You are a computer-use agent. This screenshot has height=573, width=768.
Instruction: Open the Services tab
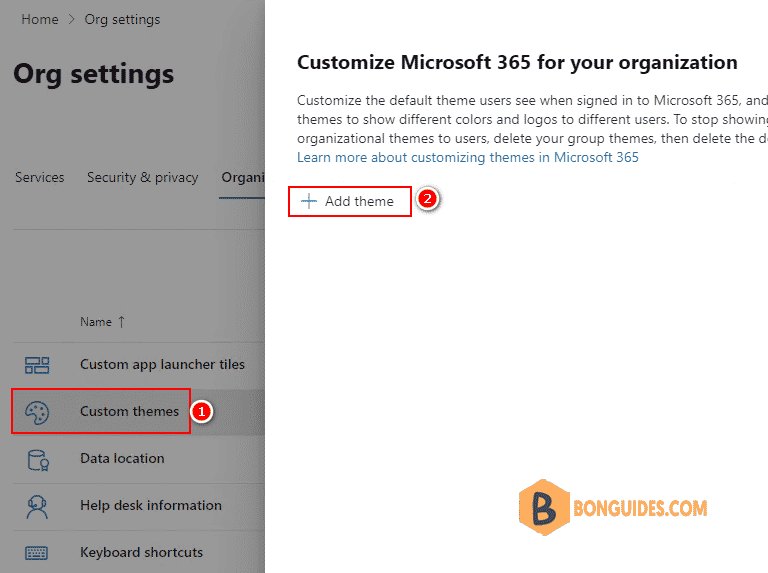tap(40, 177)
